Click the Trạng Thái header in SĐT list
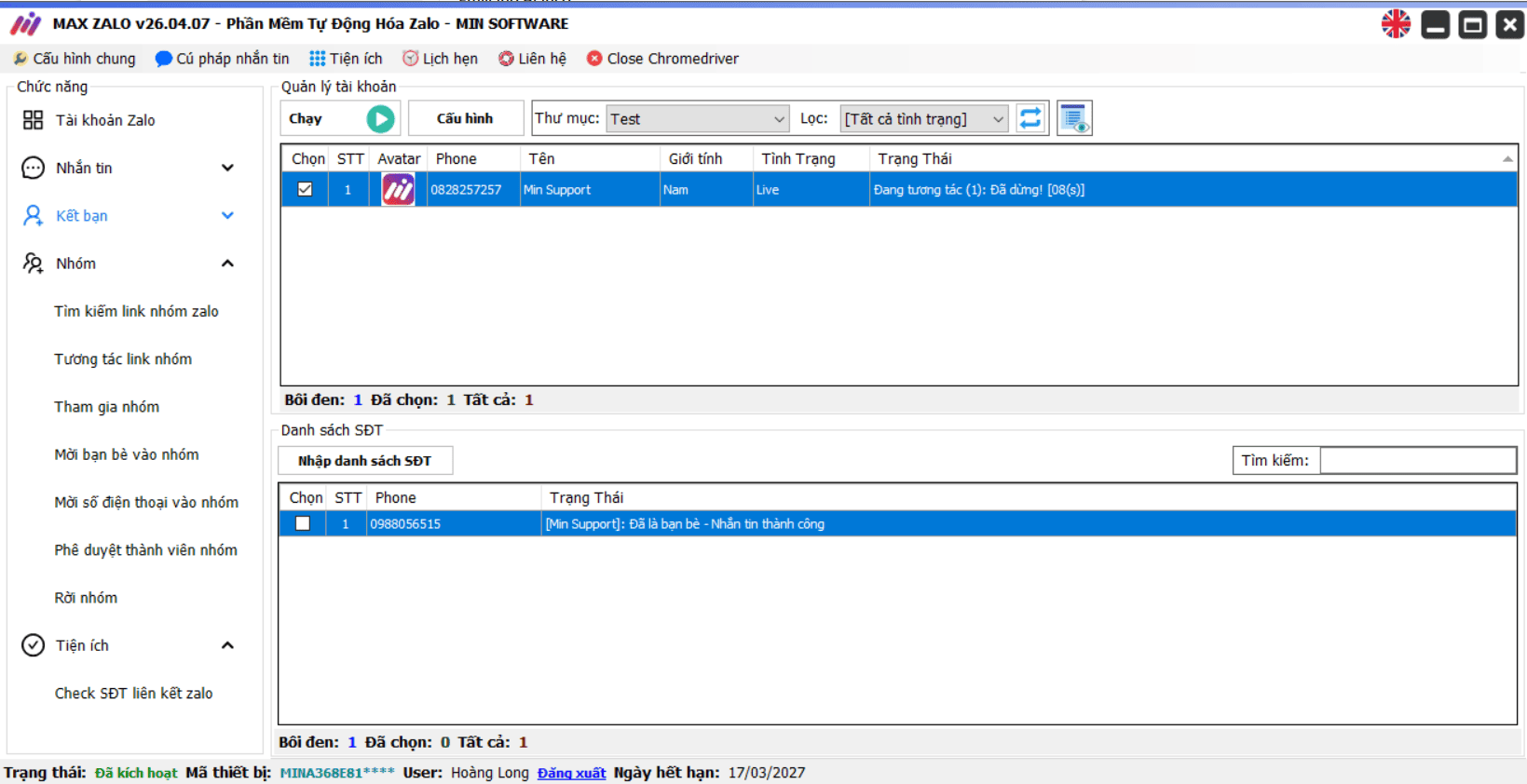This screenshot has width=1527, height=784. [x=1029, y=498]
